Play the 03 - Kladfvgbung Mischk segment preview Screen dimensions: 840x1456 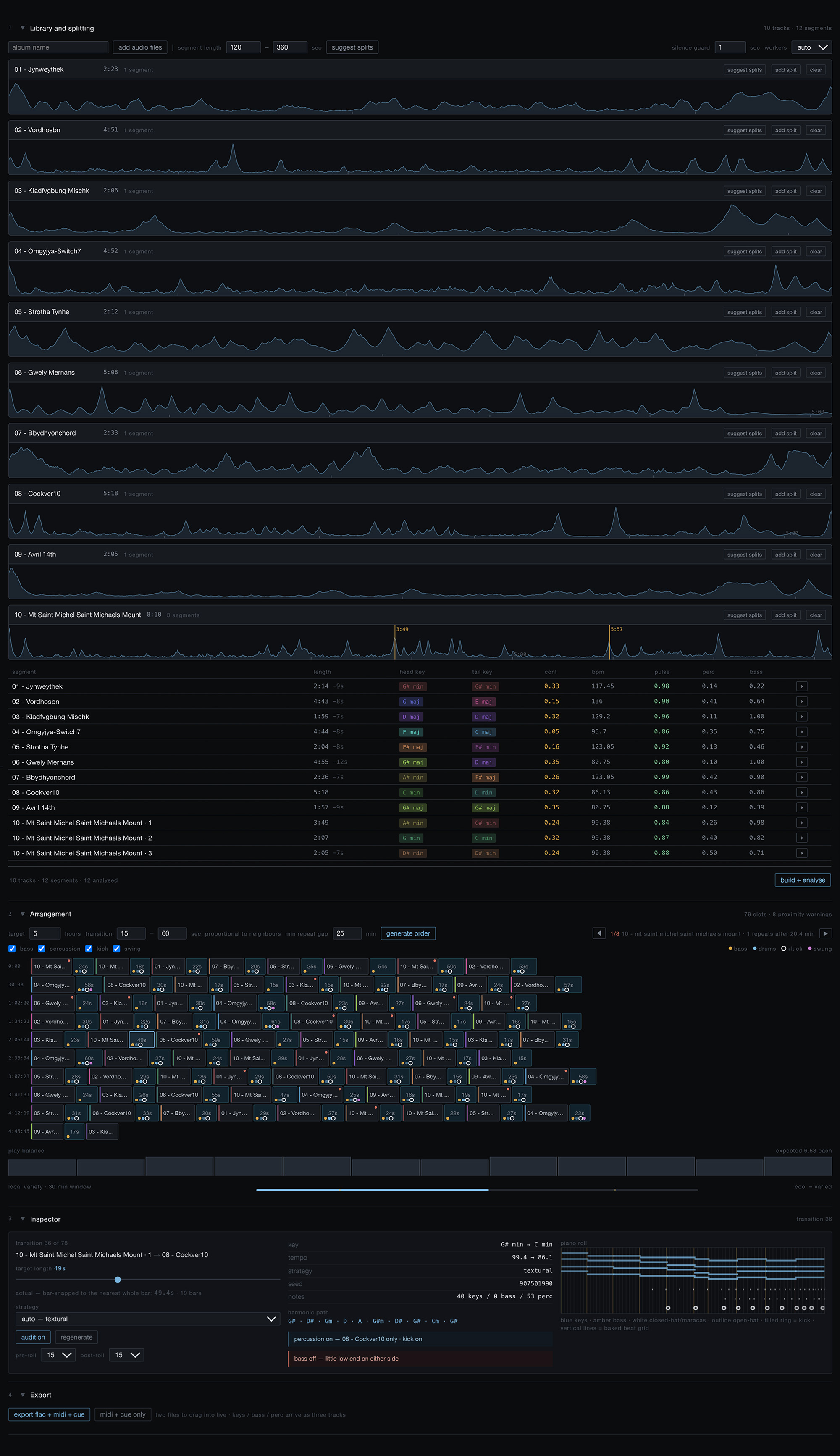point(801,717)
